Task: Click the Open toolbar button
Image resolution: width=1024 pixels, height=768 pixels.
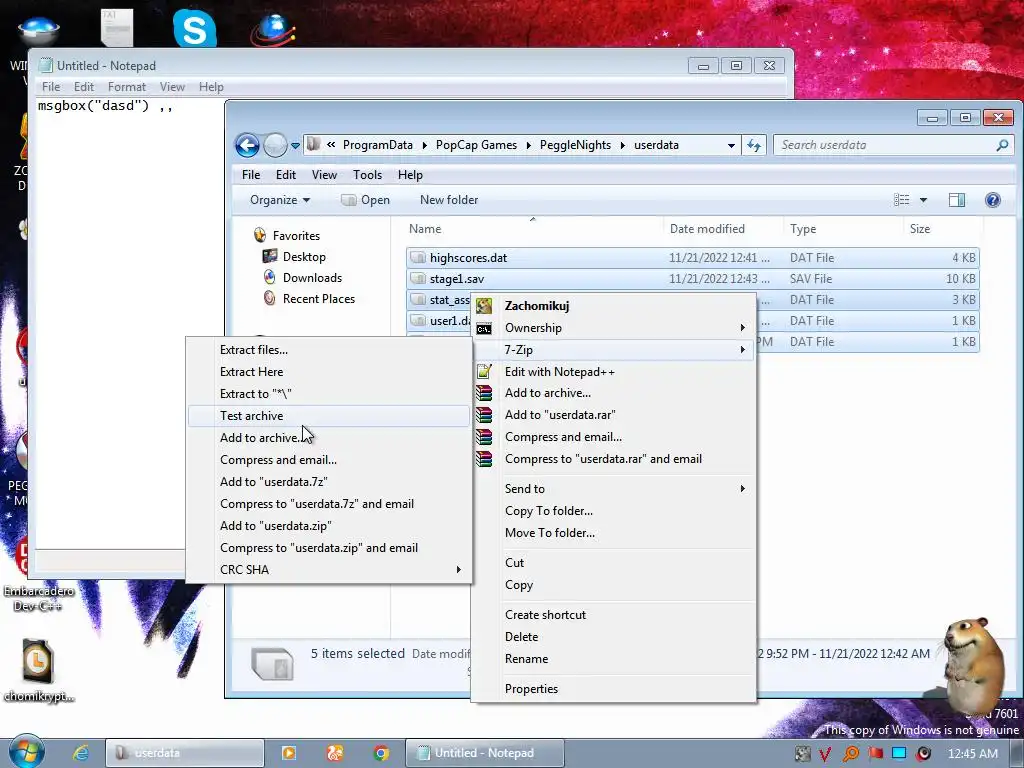Action: (x=365, y=200)
